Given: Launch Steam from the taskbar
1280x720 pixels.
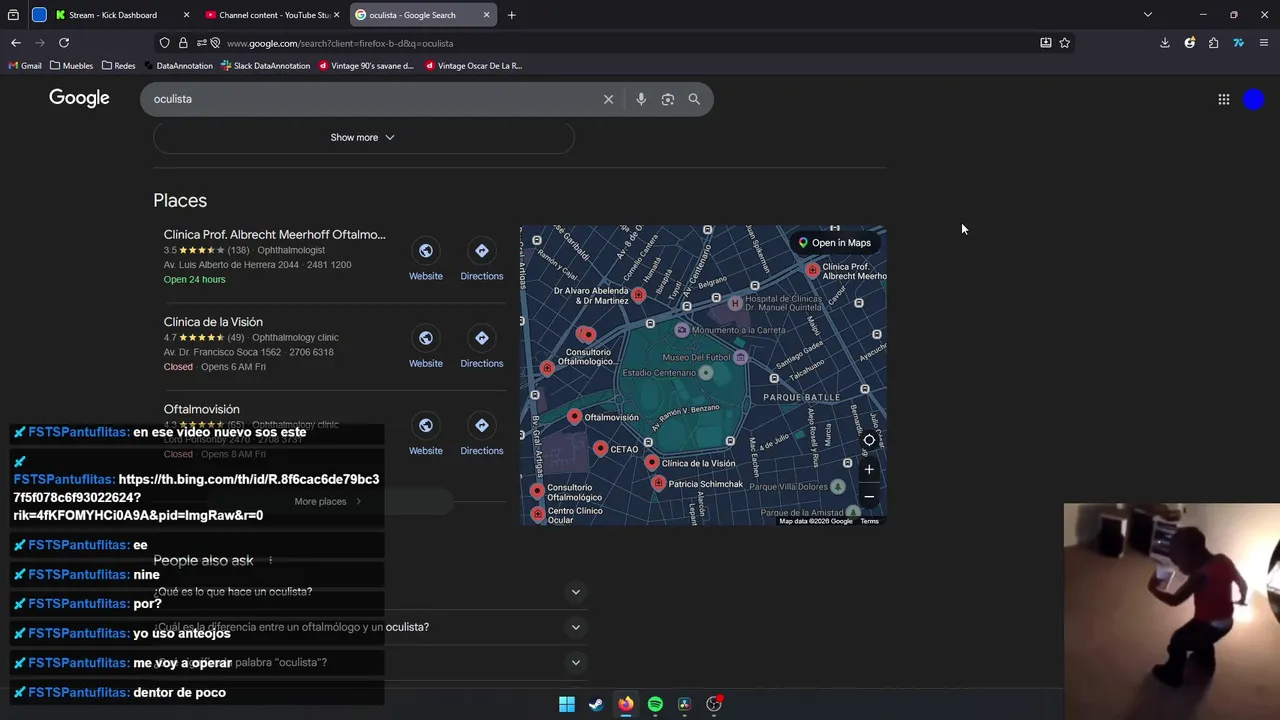Looking at the screenshot, I should pos(596,704).
